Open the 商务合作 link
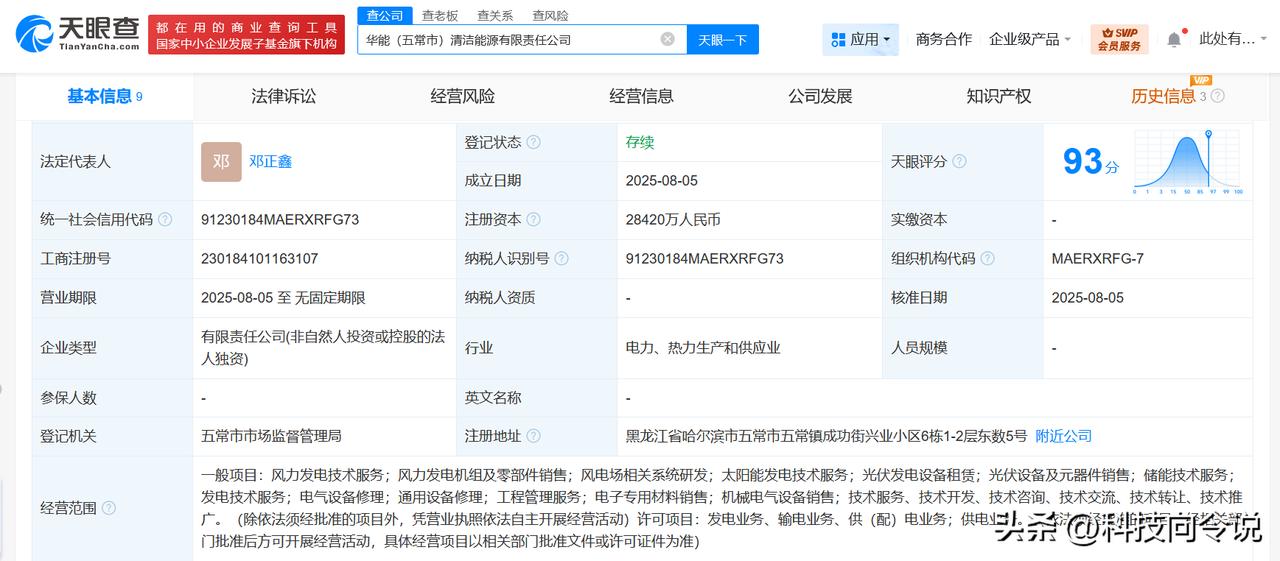Image resolution: width=1280 pixels, height=561 pixels. pyautogui.click(x=944, y=39)
